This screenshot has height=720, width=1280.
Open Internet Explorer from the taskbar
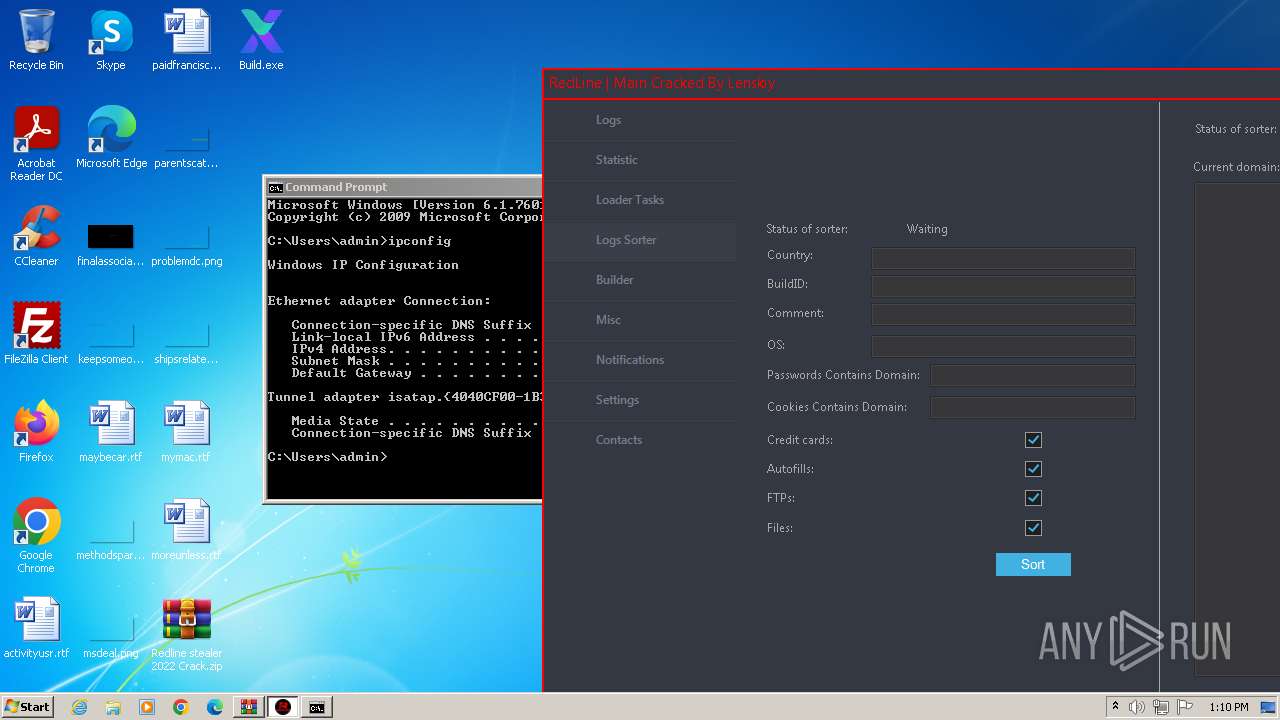tap(79, 707)
